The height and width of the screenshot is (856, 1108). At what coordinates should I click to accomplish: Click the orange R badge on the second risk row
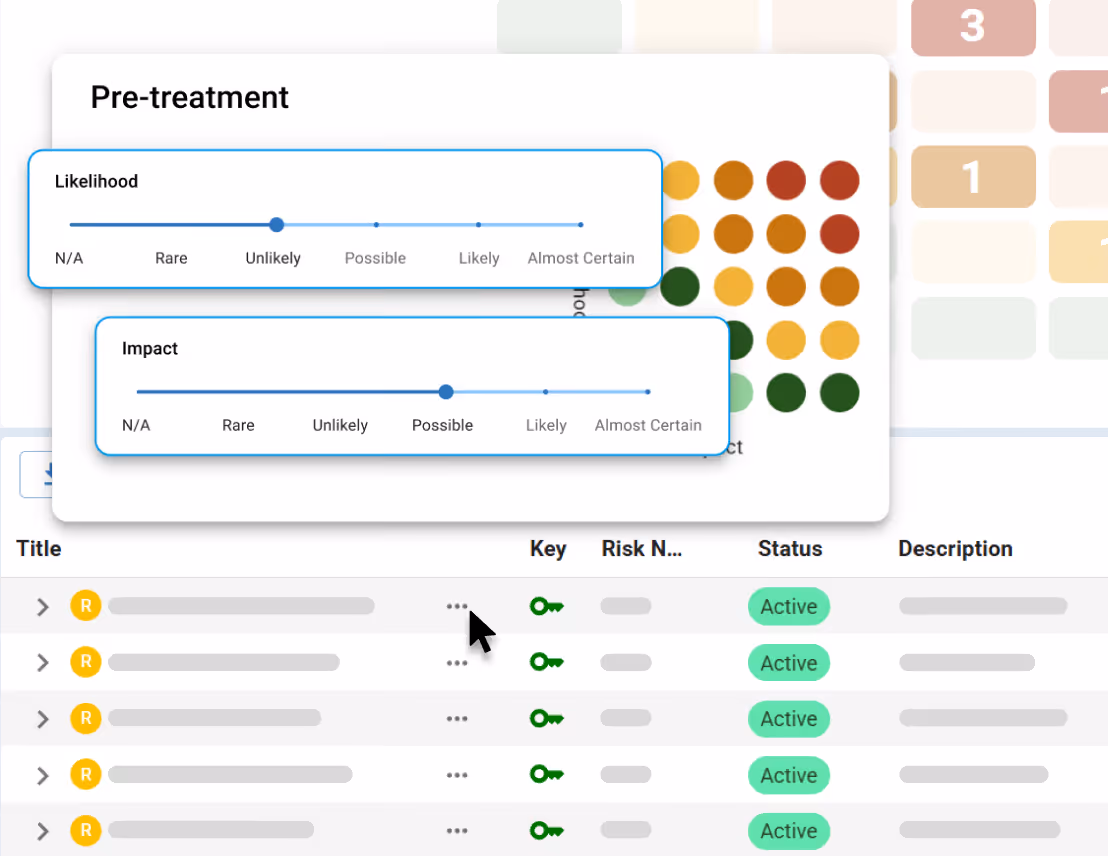pyautogui.click(x=85, y=662)
